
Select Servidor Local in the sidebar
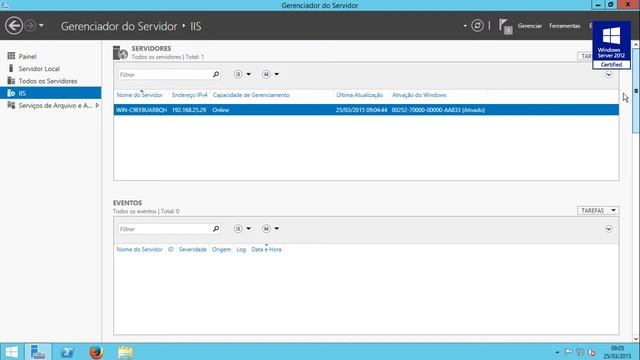coord(39,69)
